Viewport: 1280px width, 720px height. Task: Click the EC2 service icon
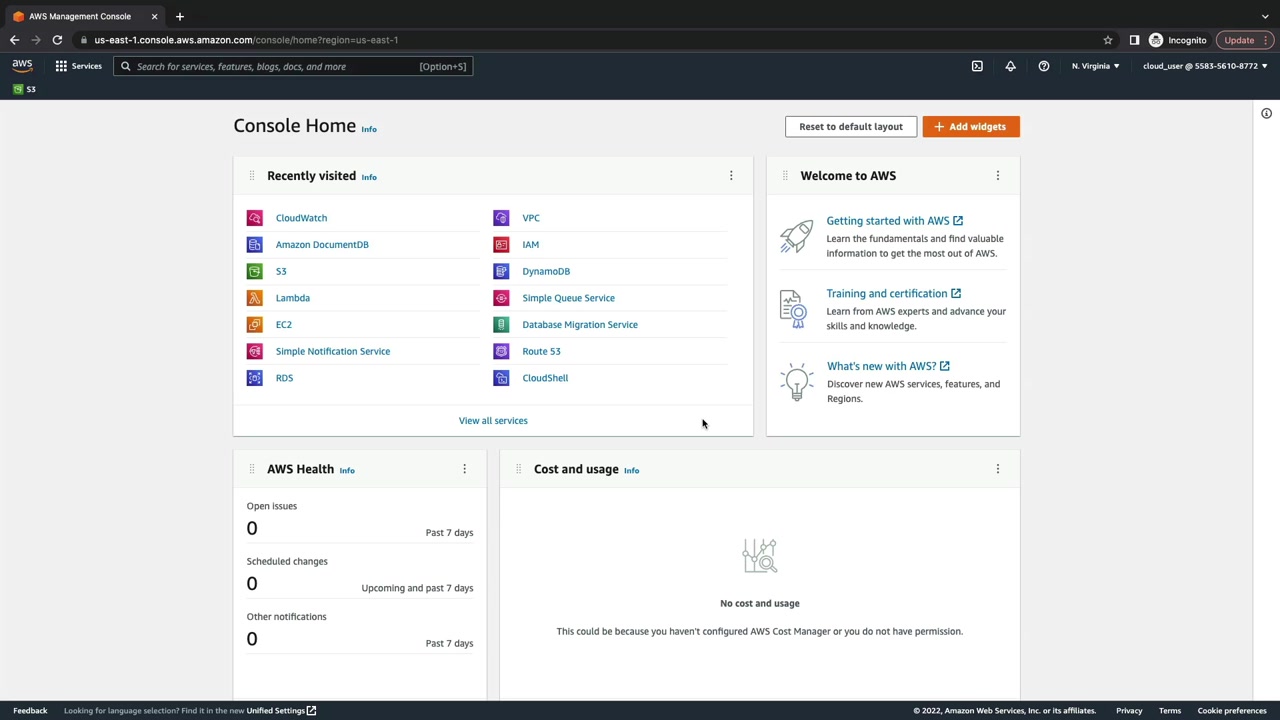(255, 324)
